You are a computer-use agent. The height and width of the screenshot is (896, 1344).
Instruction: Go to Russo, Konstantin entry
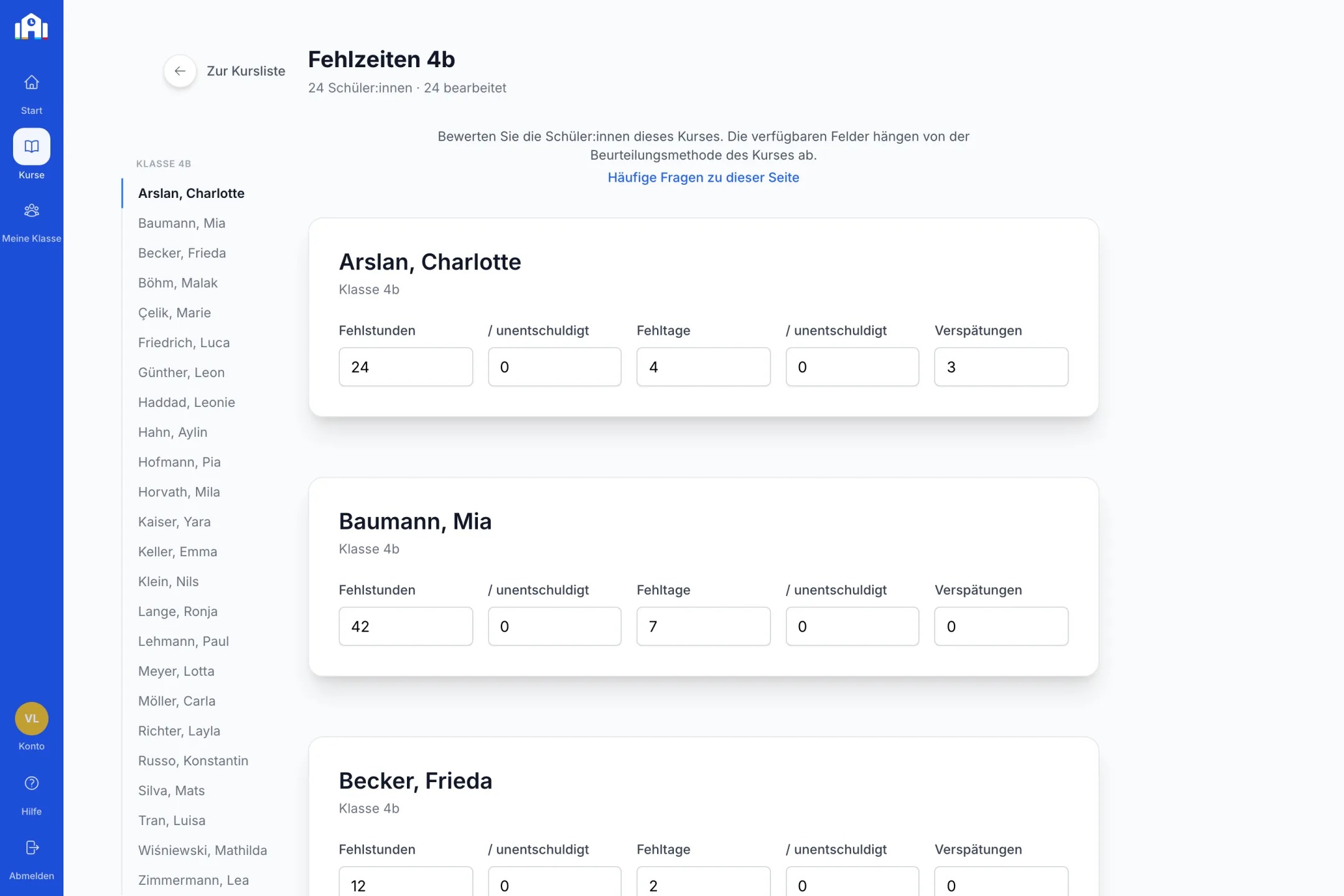193,761
